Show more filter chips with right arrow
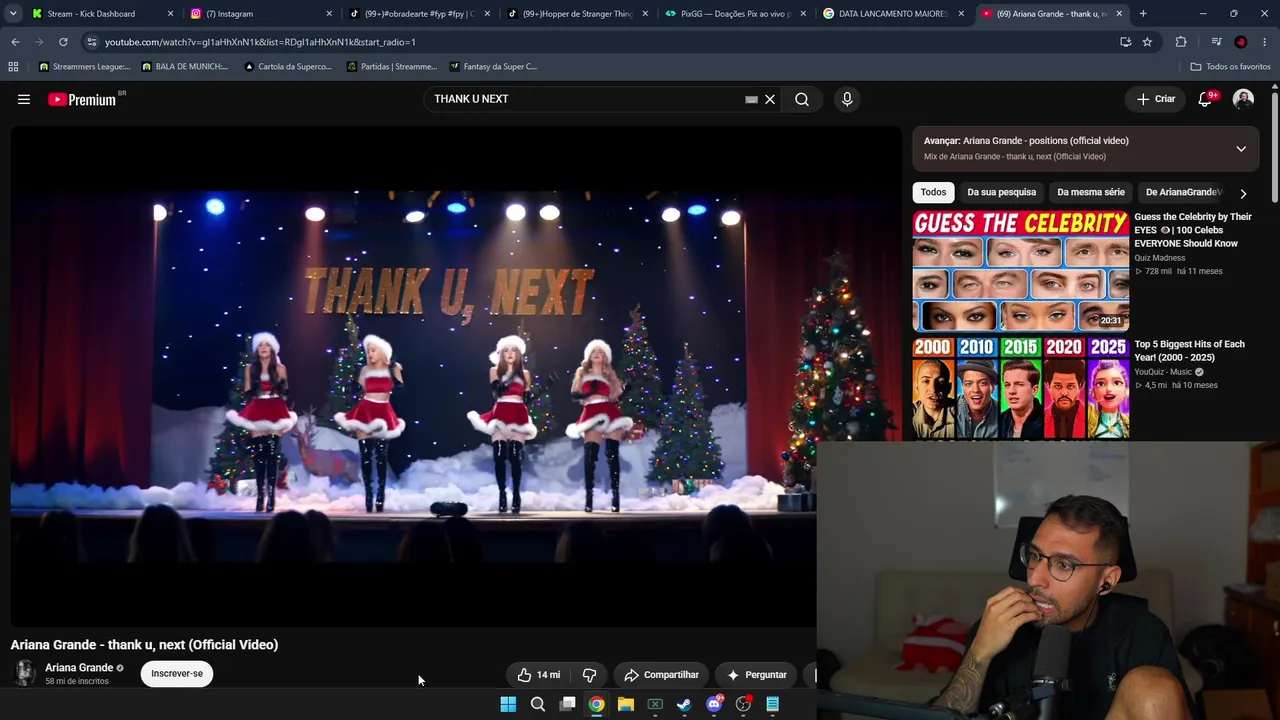1280x720 pixels. (1243, 193)
